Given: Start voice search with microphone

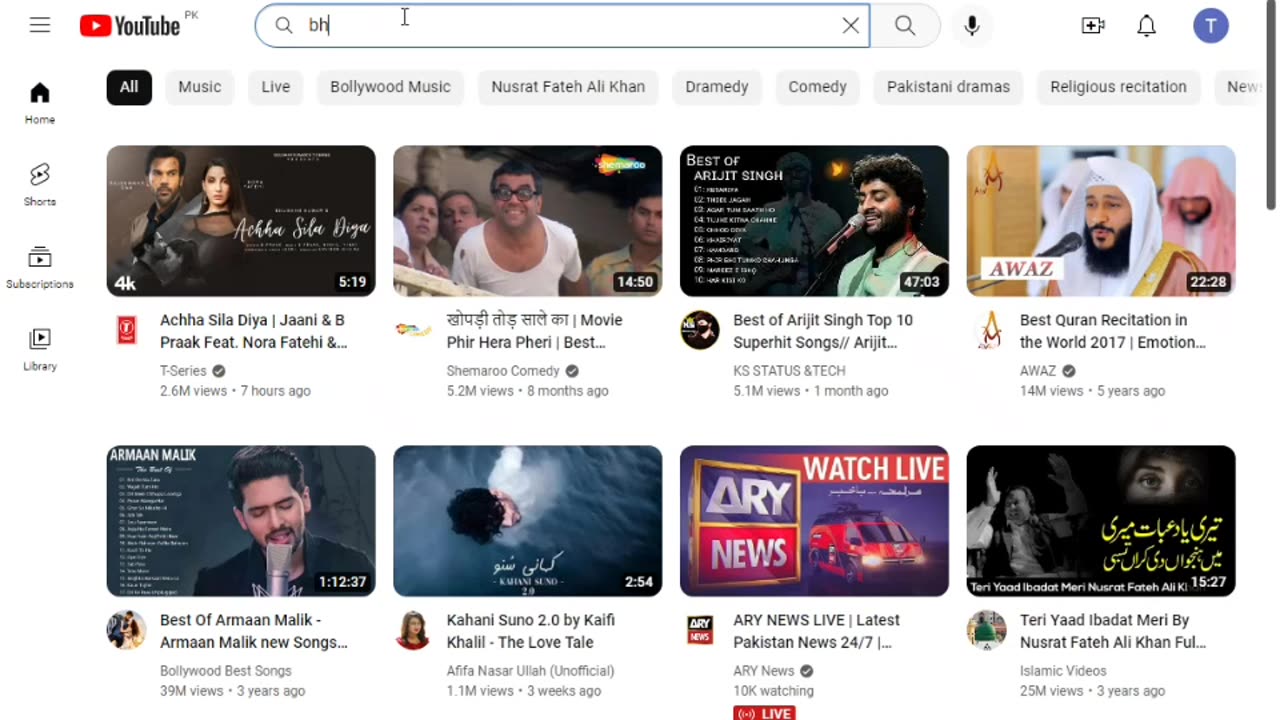Looking at the screenshot, I should click(x=972, y=26).
